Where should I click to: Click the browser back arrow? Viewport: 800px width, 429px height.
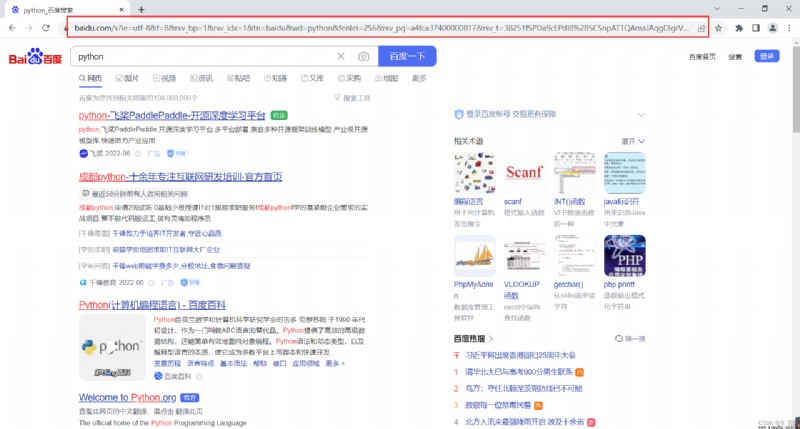12,28
